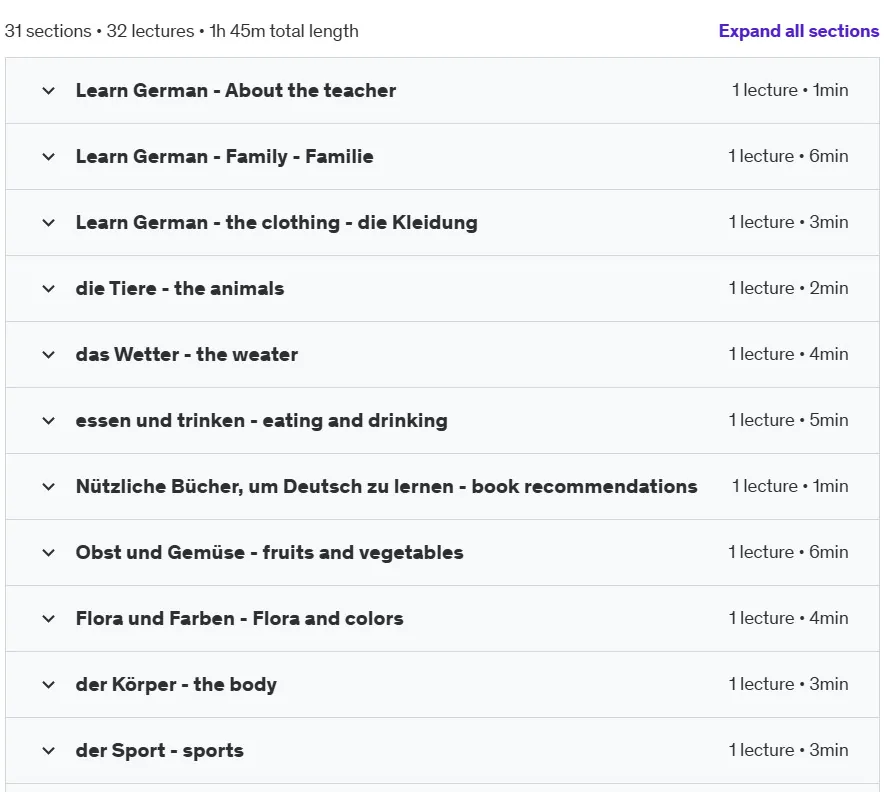The height and width of the screenshot is (792, 884).
Task: Expand chevron for Nützliche Bücher section
Action: pyautogui.click(x=48, y=486)
